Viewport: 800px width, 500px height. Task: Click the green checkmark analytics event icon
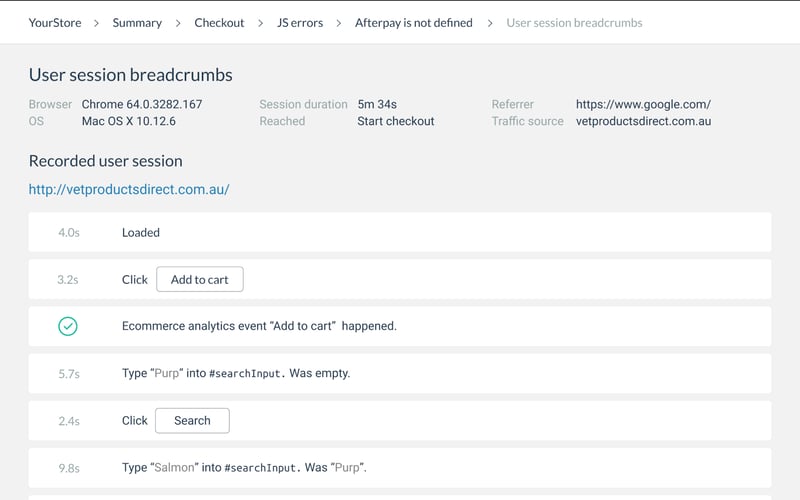point(68,326)
